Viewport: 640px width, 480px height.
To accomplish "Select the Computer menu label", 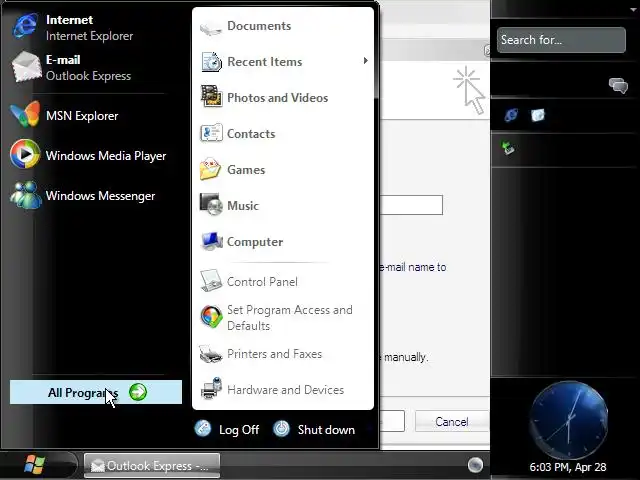I will coord(255,242).
